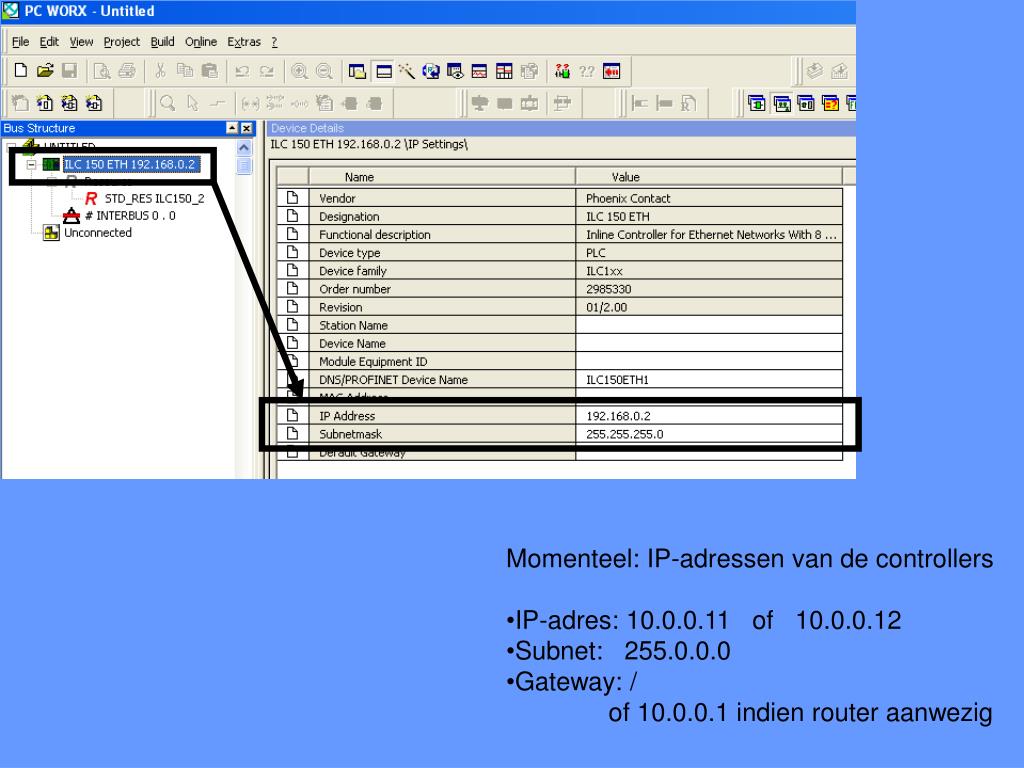The height and width of the screenshot is (768, 1024).
Task: Select the Designation value ILC 150 ETH
Action: (709, 216)
